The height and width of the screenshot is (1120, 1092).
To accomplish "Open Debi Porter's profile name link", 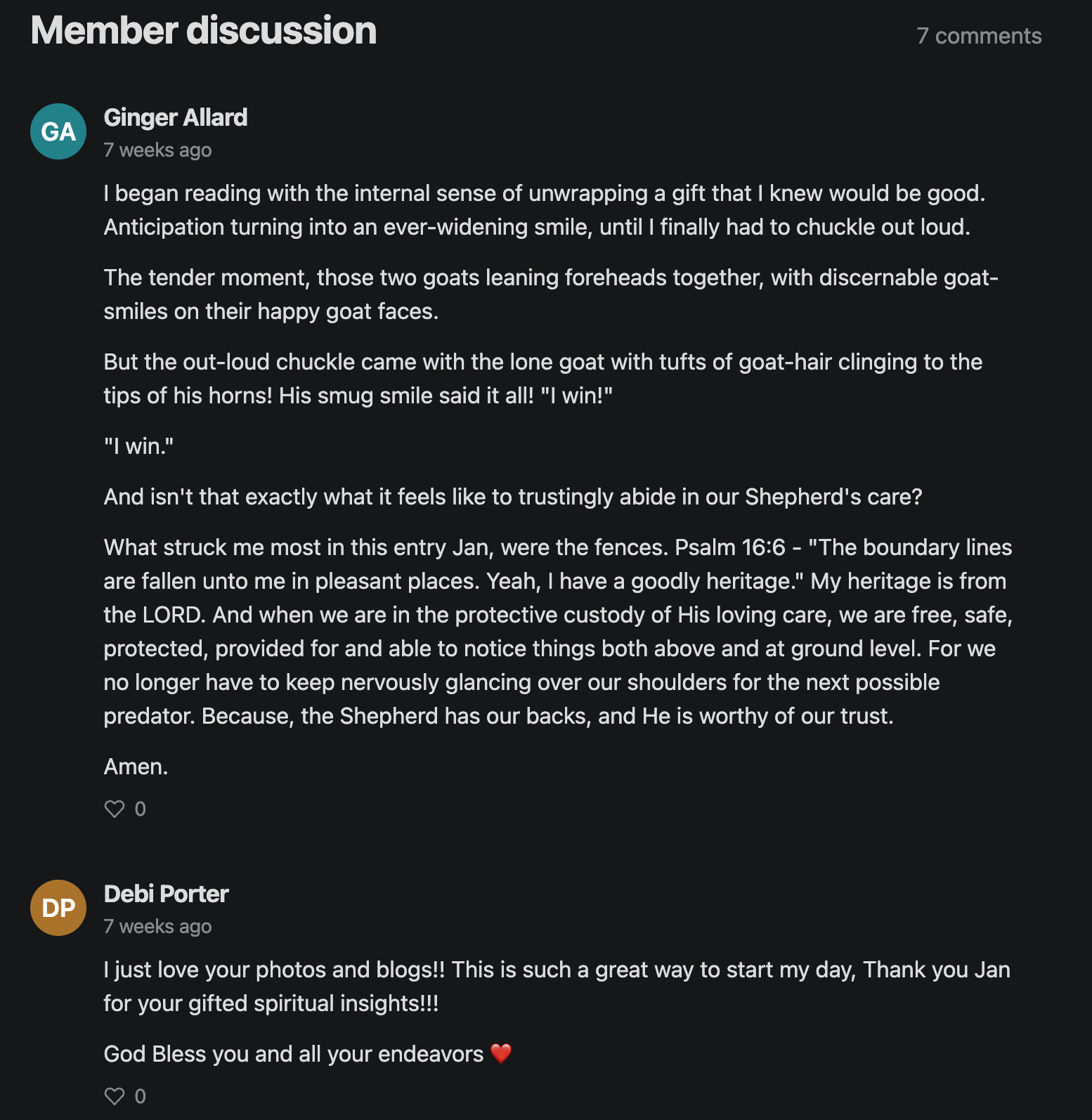I will [167, 894].
